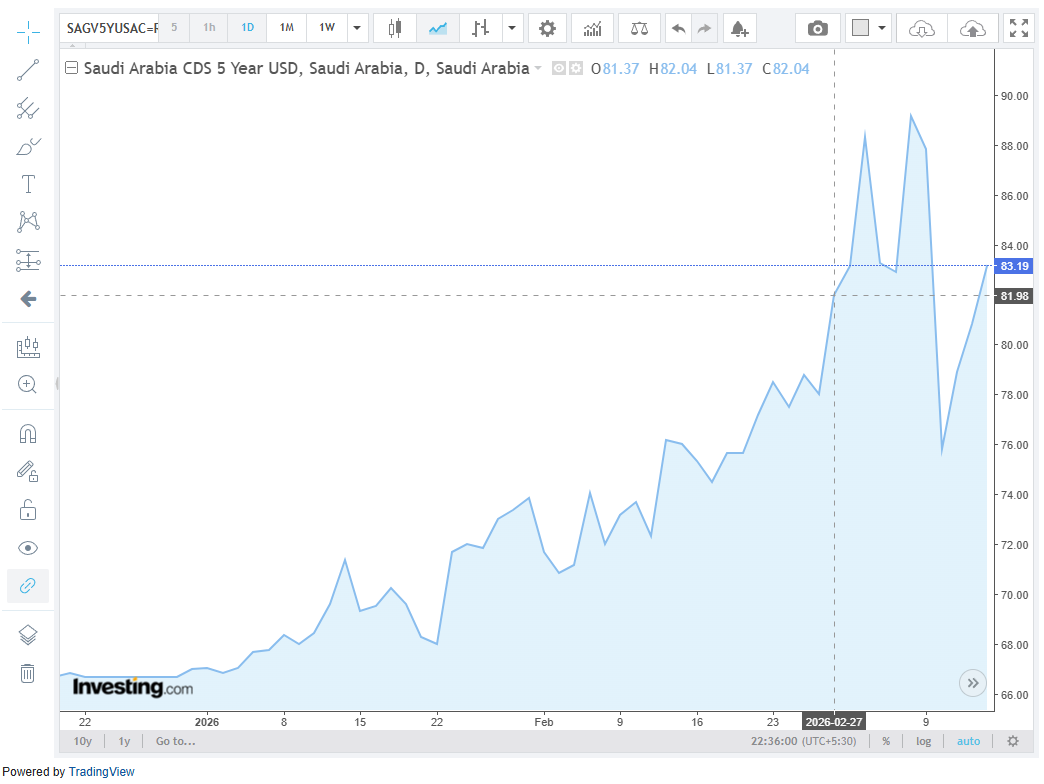The image size is (1044, 784).
Task: Select the text annotation tool
Action: pos(28,184)
